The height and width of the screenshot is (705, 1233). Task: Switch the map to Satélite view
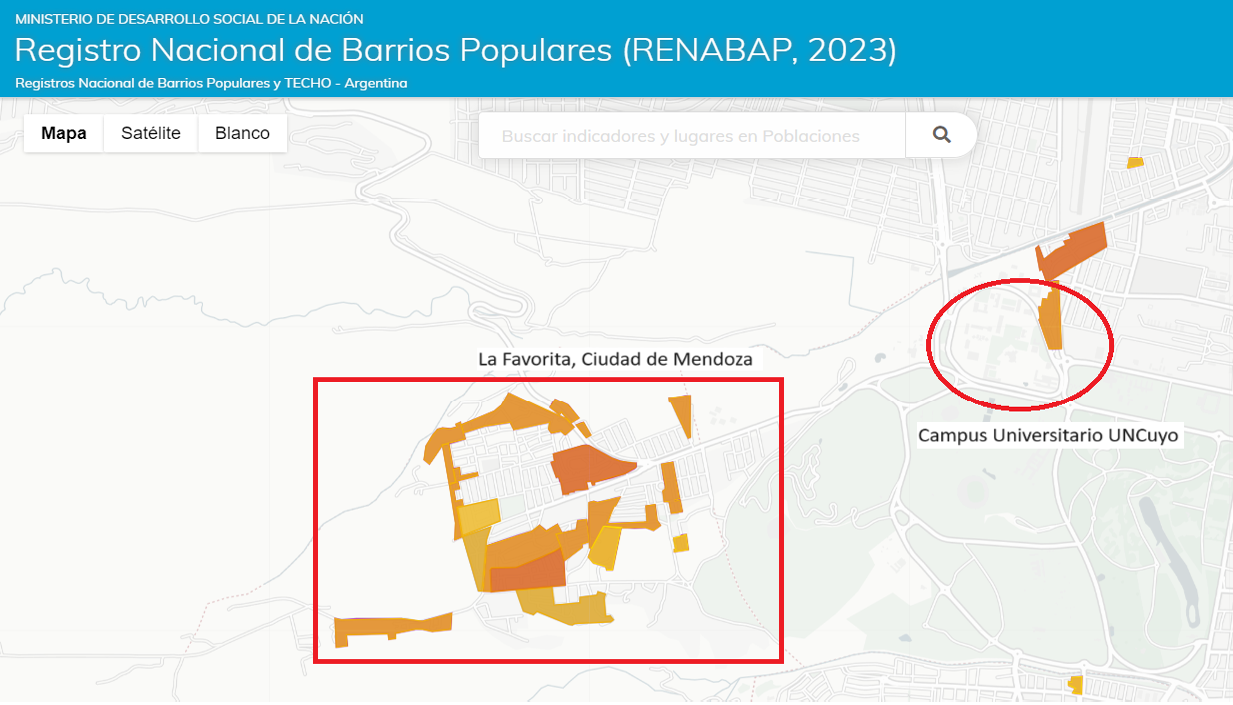[x=150, y=132]
